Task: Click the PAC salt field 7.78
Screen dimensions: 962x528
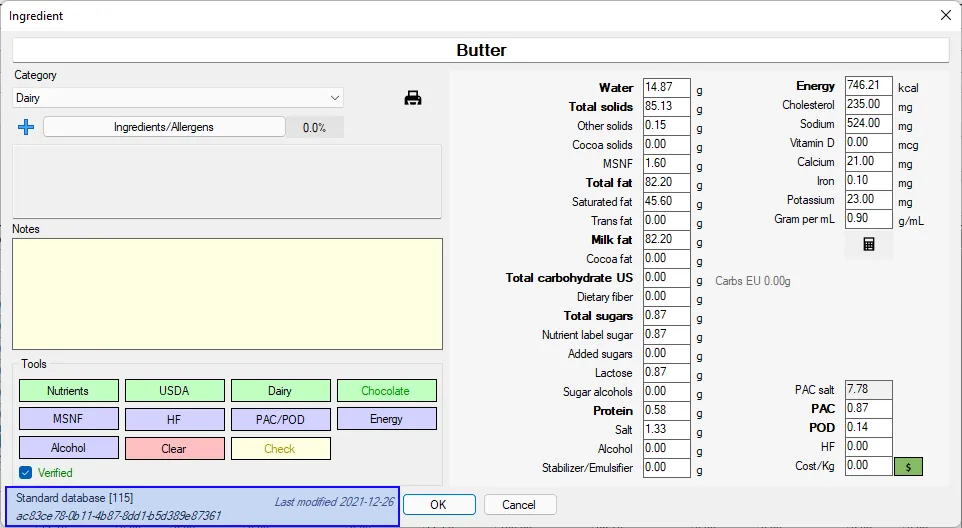Action: click(x=868, y=390)
